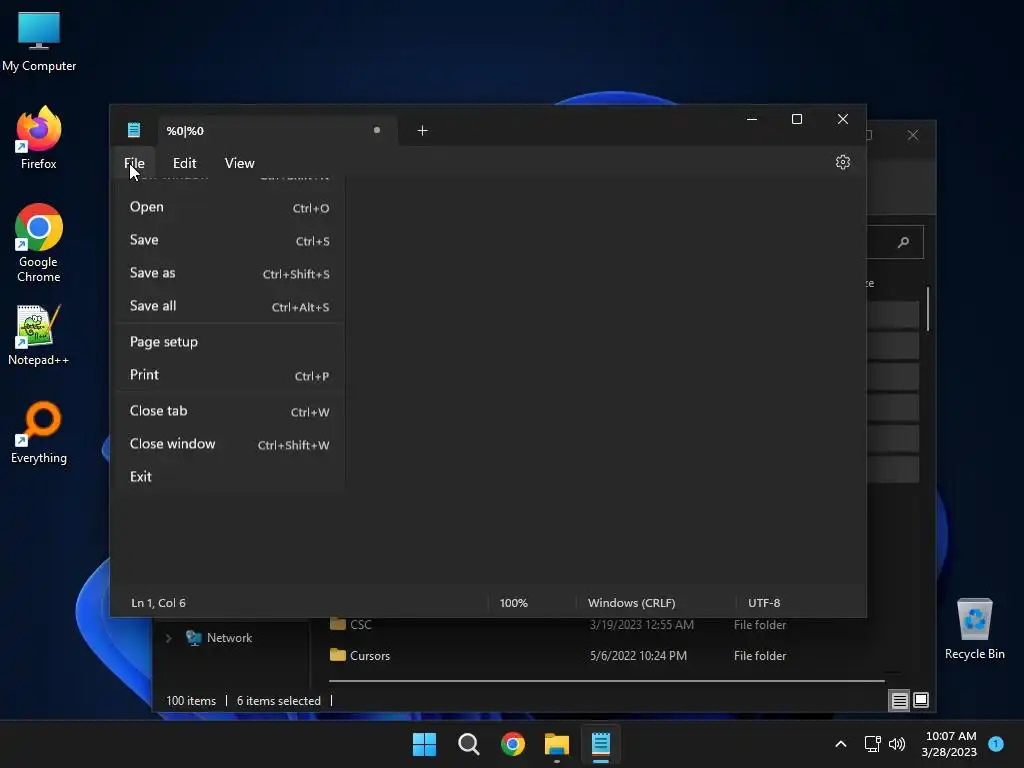Viewport: 1024px width, 768px height.
Task: Open Notepad settings gear icon
Action: [x=842, y=162]
